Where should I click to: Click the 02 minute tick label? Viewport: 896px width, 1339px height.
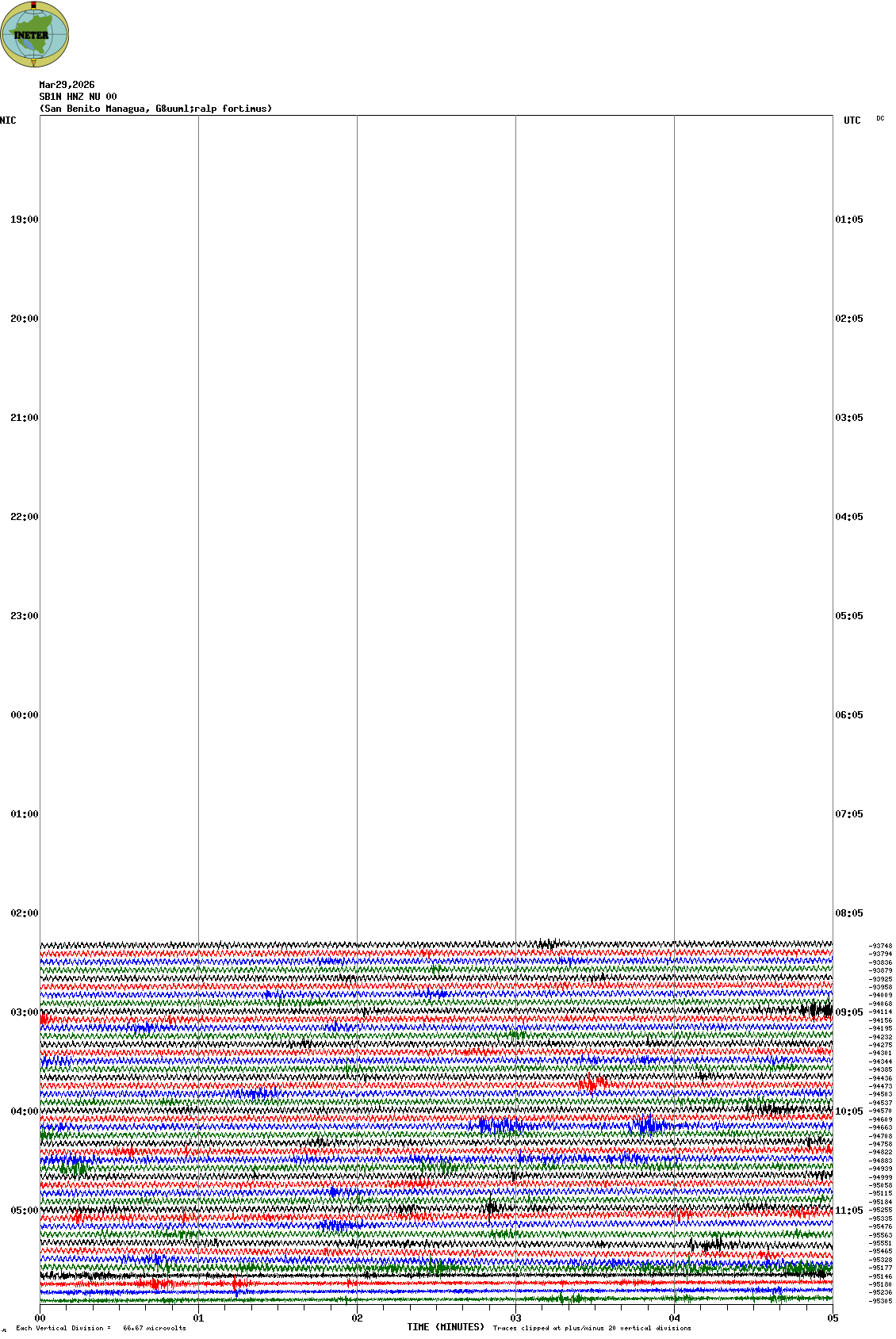357,1318
